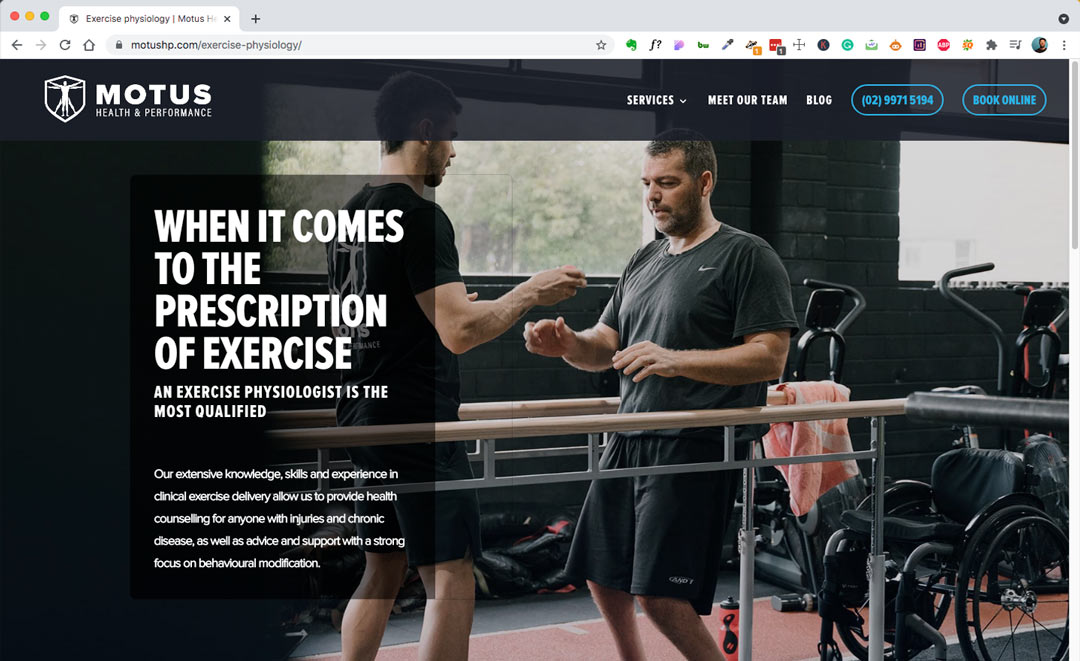Click the Motus Health & Performance logo
The height and width of the screenshot is (661, 1080).
128,99
